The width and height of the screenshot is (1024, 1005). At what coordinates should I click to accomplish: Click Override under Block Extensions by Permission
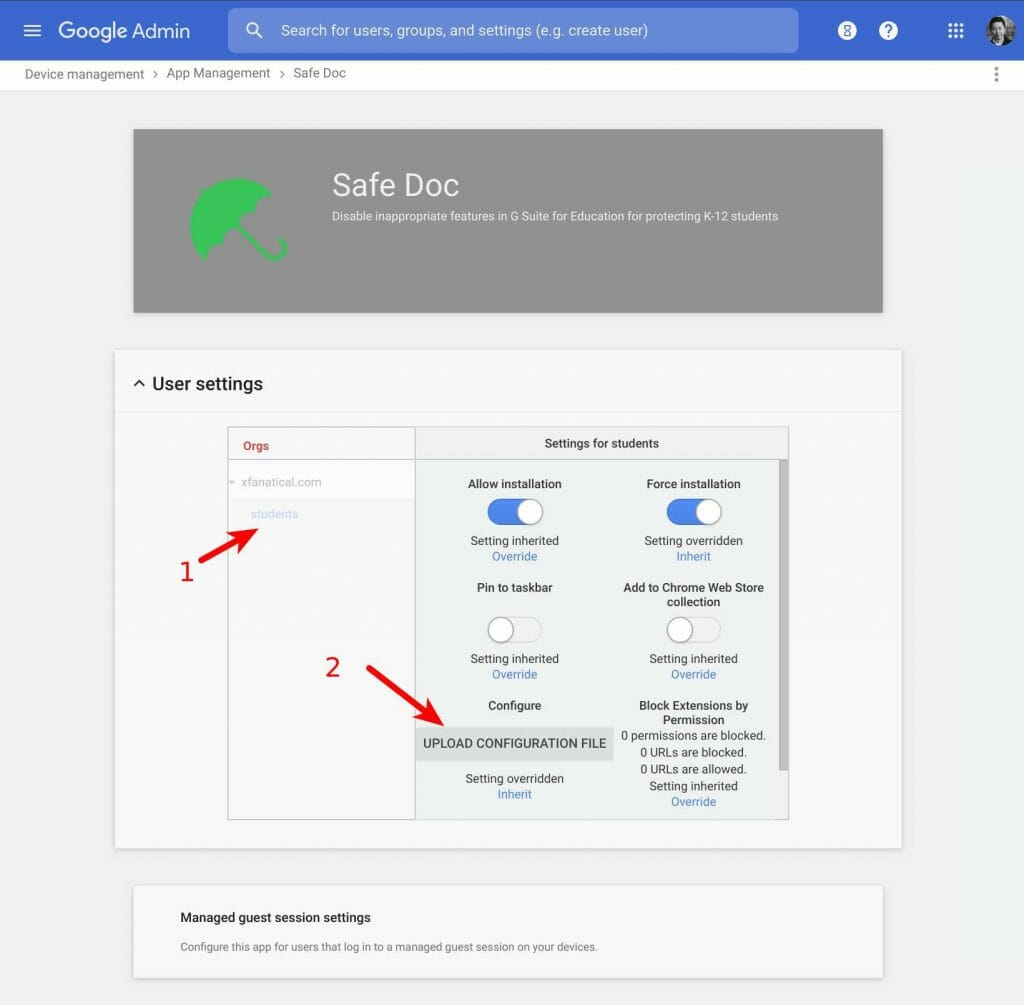pyautogui.click(x=694, y=801)
